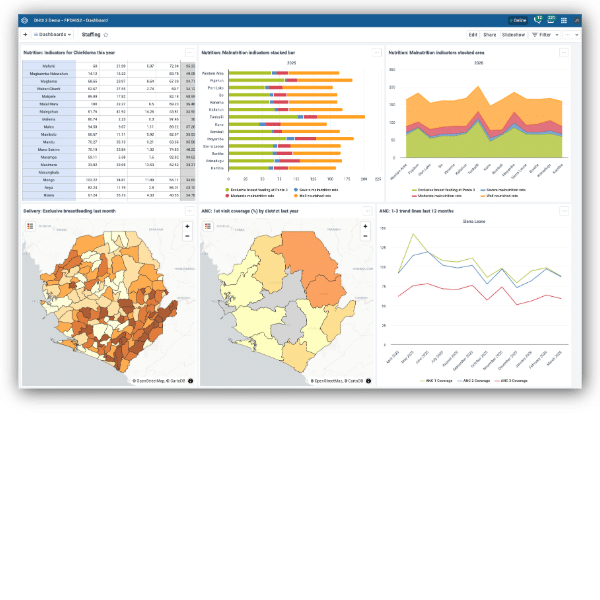Click the Edit button
Screen dimensions: 600x600
point(472,34)
